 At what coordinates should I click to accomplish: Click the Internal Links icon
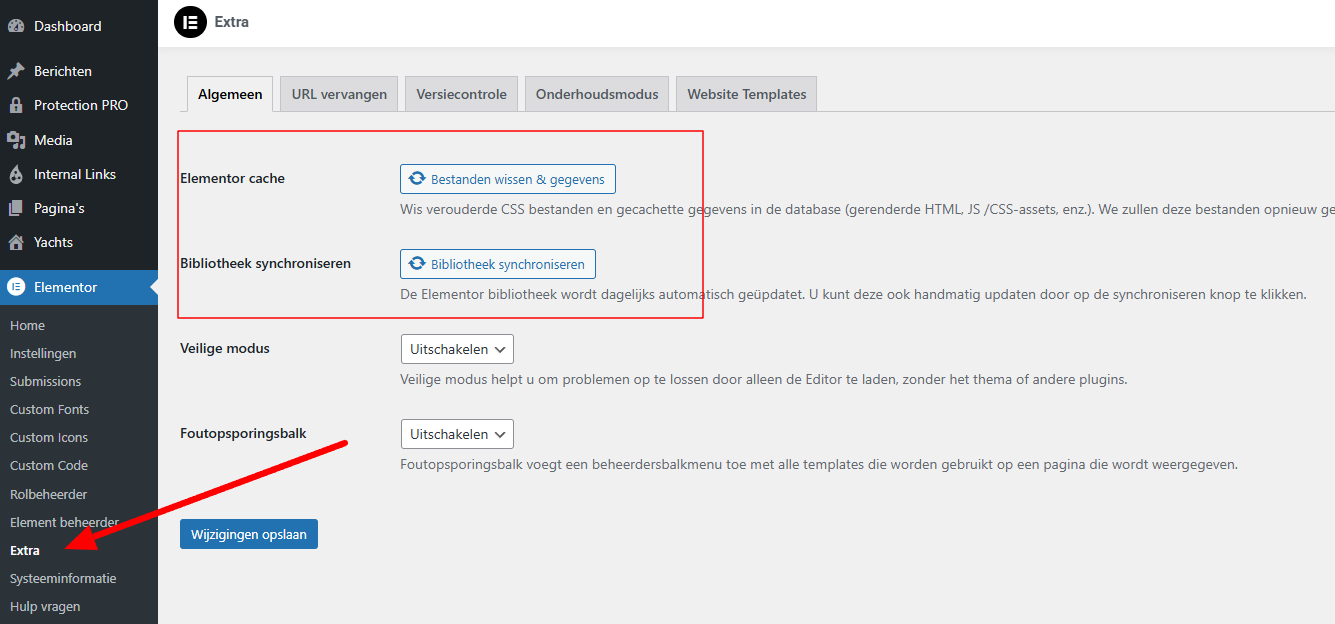coord(15,174)
